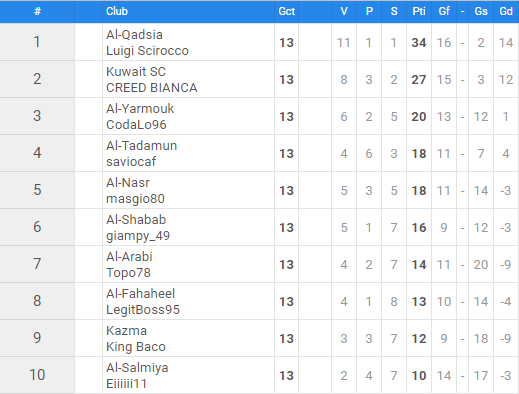The width and height of the screenshot is (519, 394).
Task: Click the Club column header
Action: 117,11
